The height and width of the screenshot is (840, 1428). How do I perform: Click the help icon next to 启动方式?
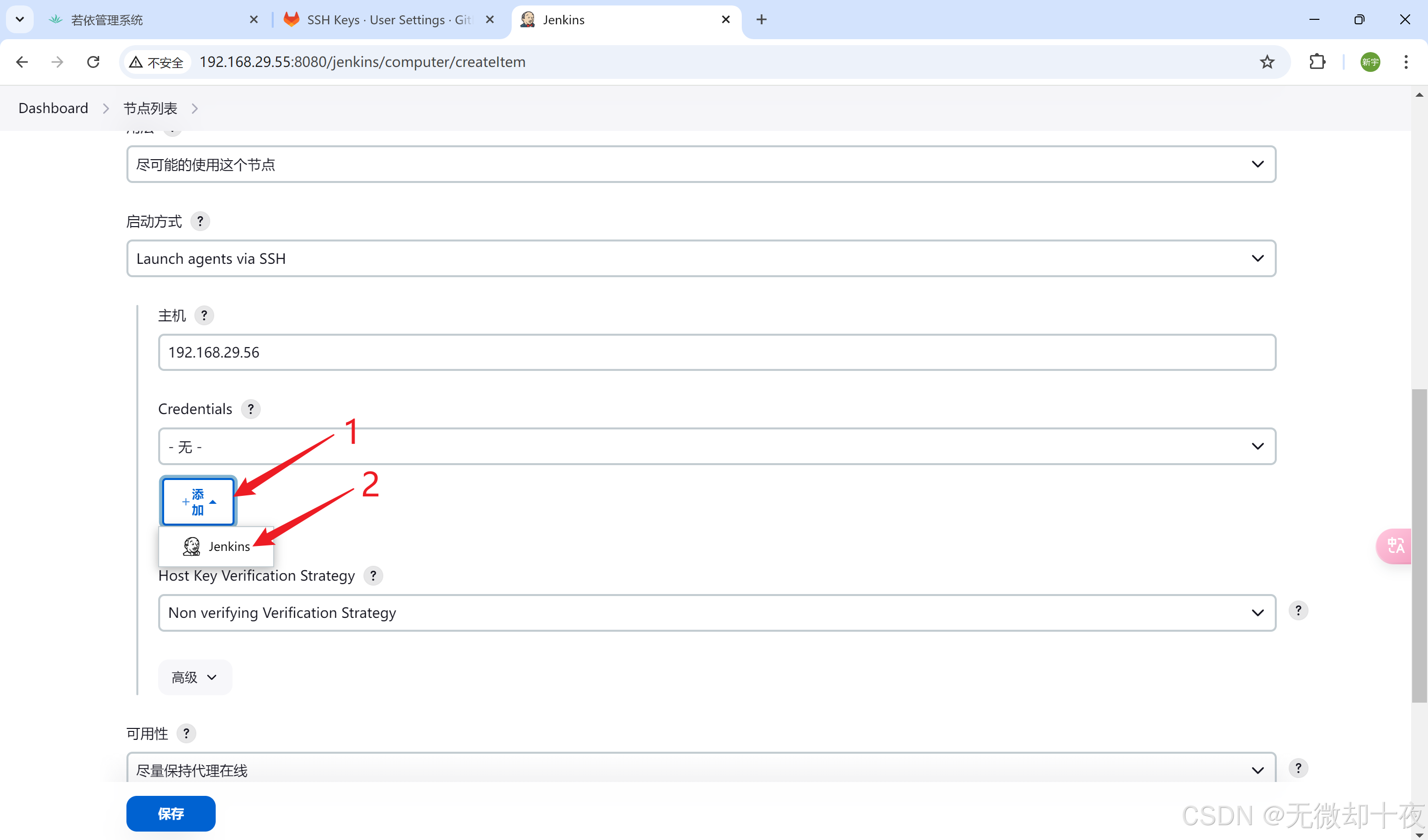pos(200,221)
